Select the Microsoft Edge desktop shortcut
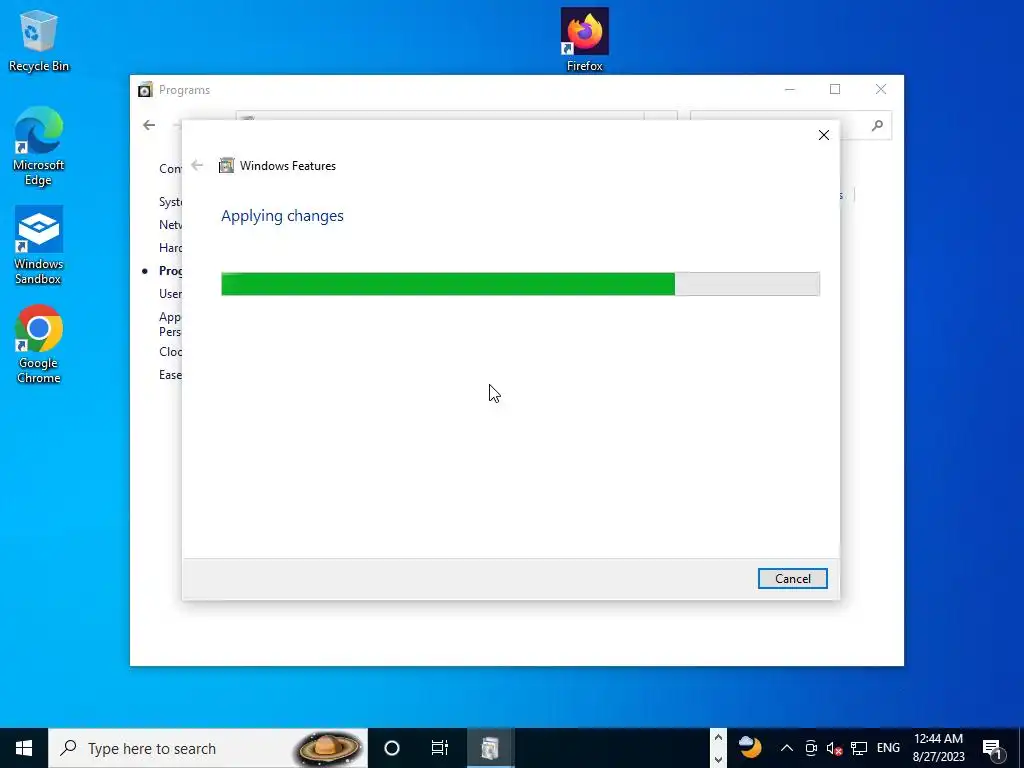Screen dimensions: 1024x768 click(39, 146)
